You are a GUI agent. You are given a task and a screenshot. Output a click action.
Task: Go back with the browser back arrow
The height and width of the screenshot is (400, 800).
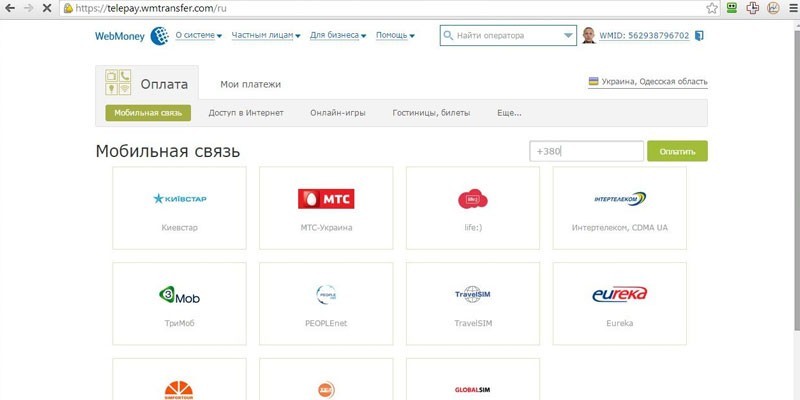10,8
